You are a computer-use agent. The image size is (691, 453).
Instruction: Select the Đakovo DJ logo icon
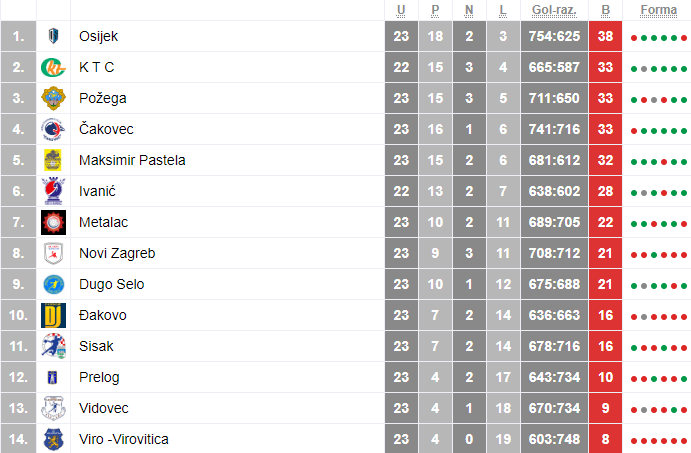point(53,315)
